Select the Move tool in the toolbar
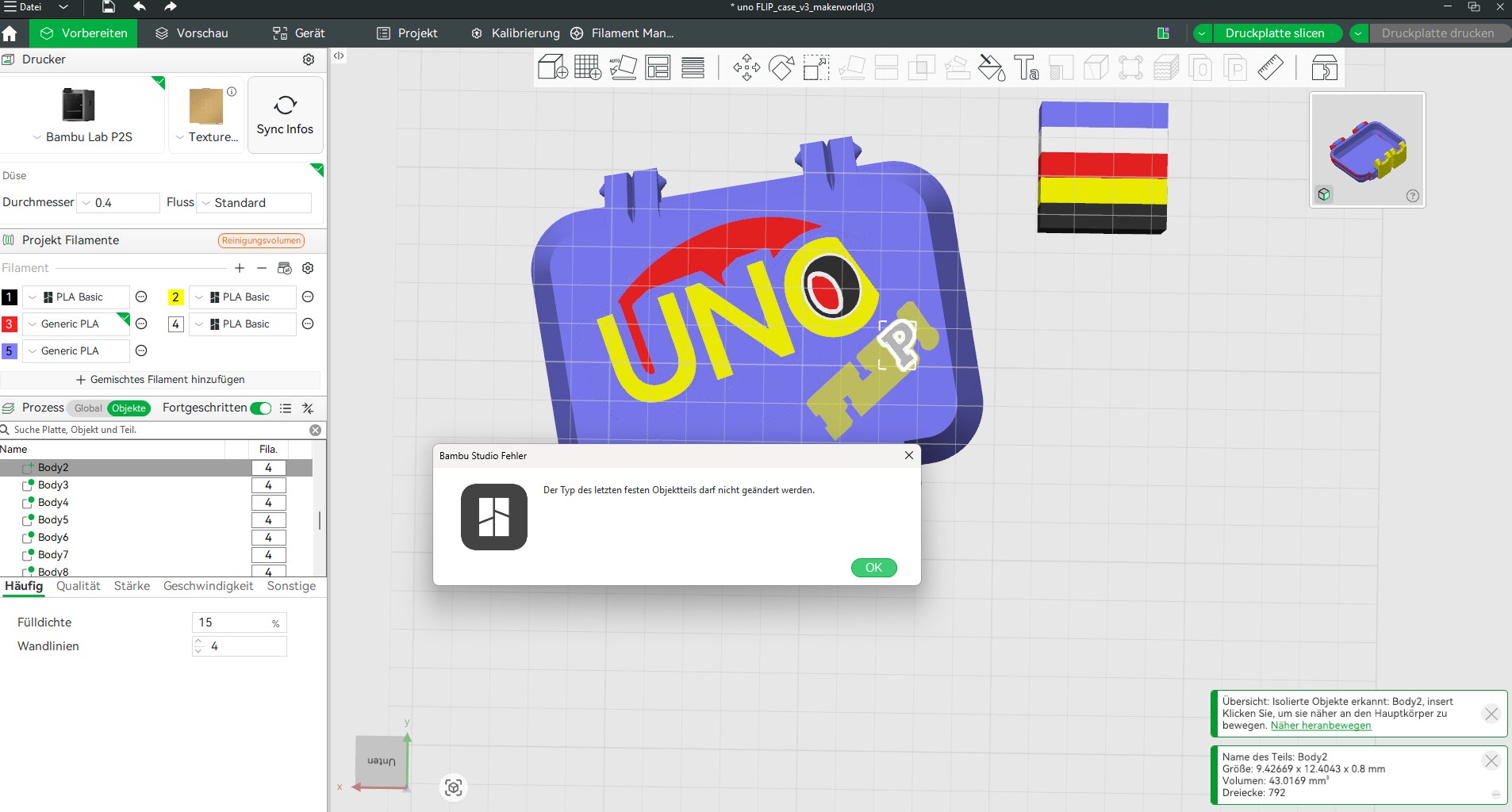Viewport: 1512px width, 812px height. click(x=746, y=67)
